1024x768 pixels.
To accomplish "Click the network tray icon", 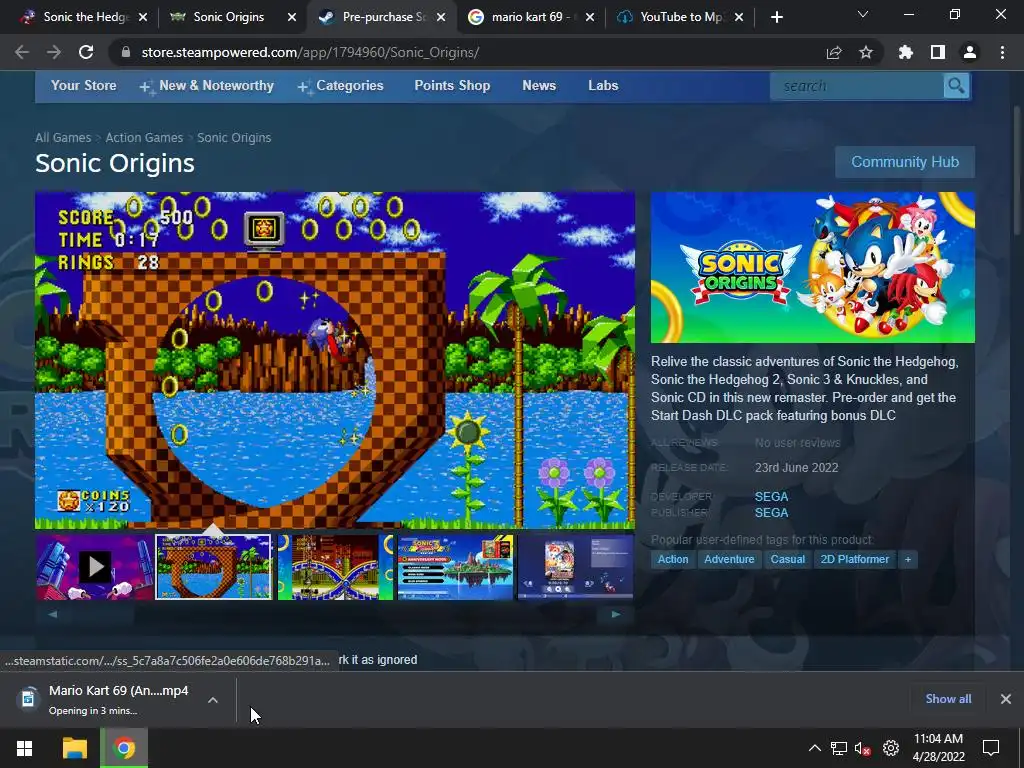I will pyautogui.click(x=839, y=748).
